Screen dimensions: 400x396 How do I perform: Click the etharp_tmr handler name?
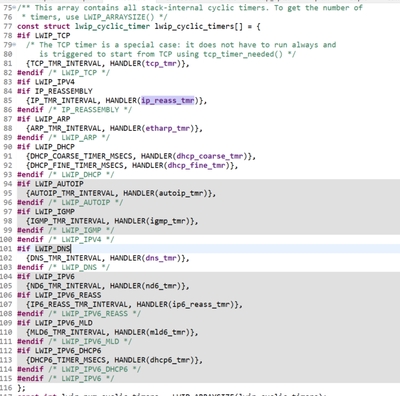click(x=168, y=128)
